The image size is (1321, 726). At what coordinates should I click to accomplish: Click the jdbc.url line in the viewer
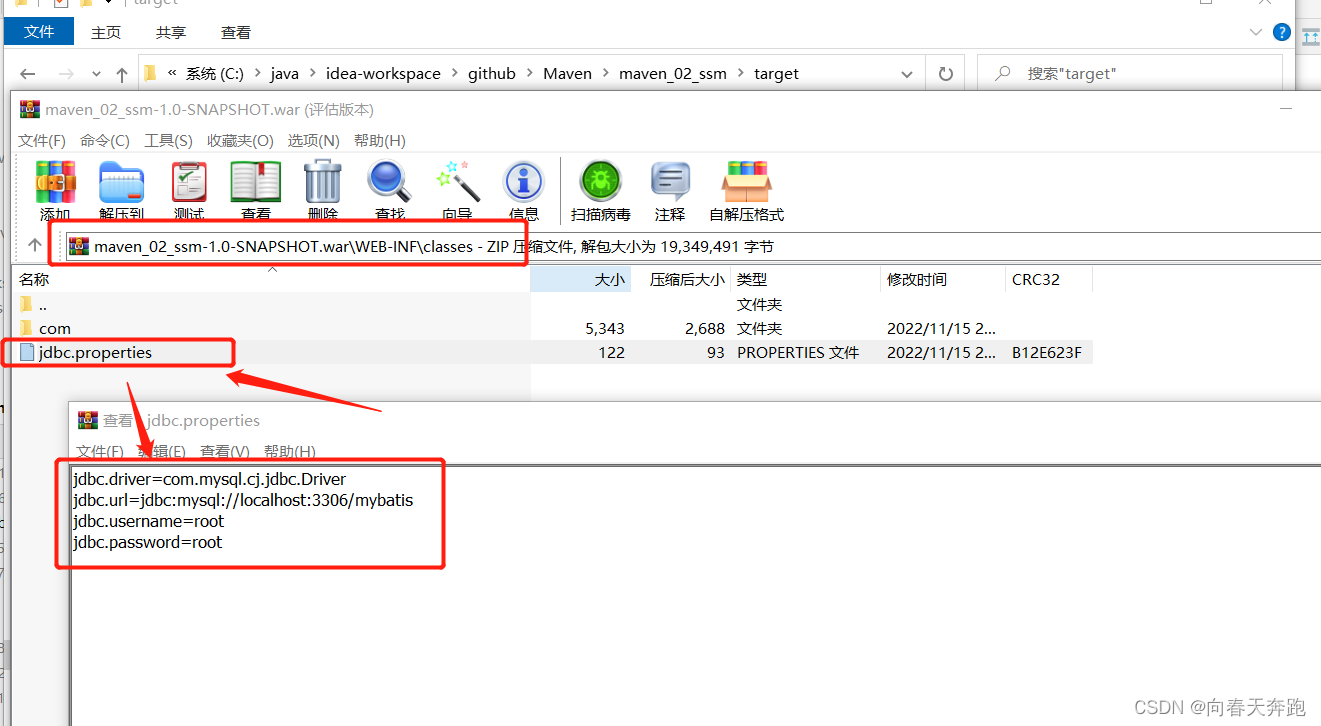[x=243, y=500]
